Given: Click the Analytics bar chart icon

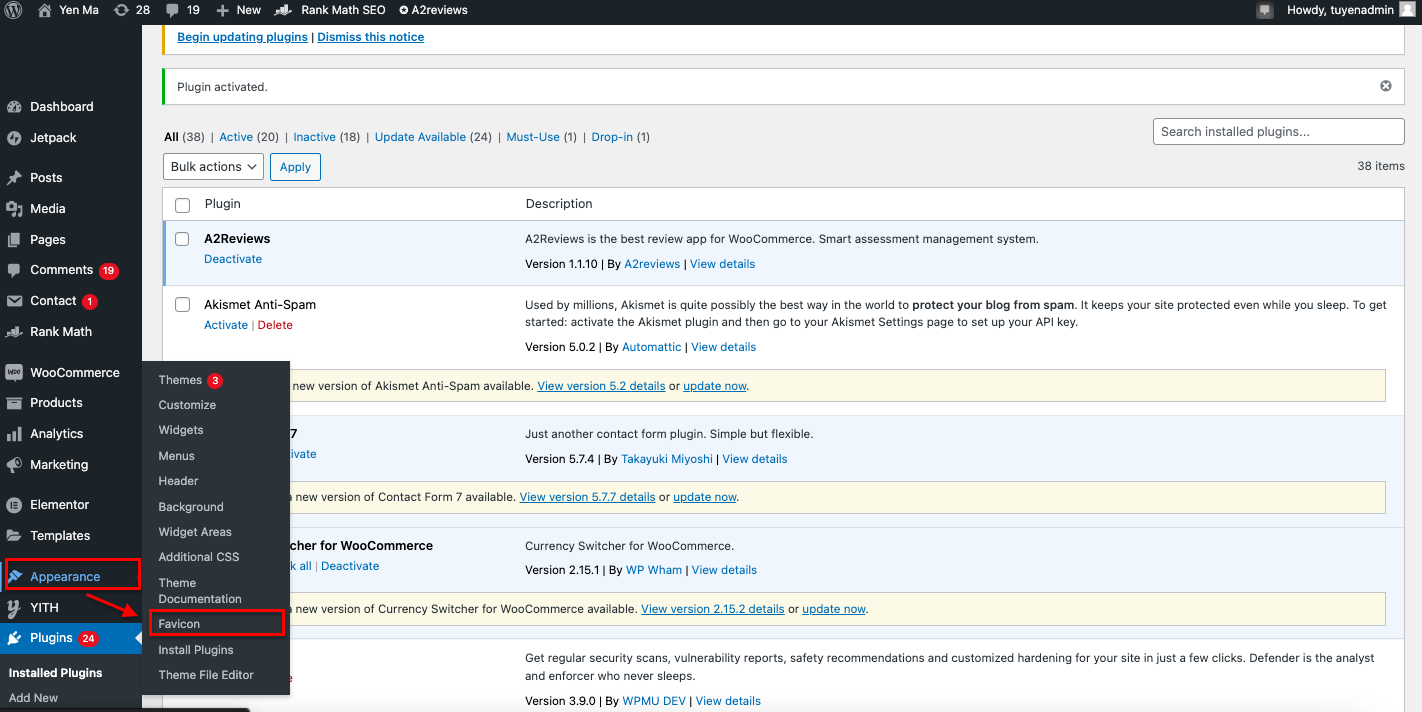Looking at the screenshot, I should 14,434.
